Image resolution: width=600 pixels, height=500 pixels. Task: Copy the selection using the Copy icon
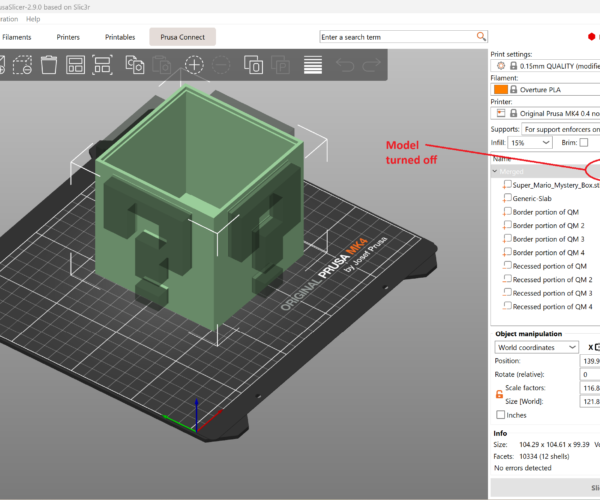tap(135, 65)
